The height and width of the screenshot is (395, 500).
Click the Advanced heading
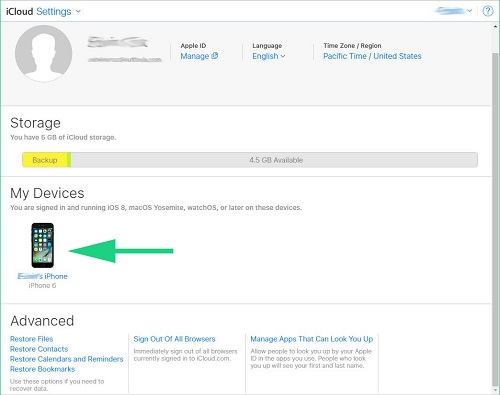coord(42,321)
